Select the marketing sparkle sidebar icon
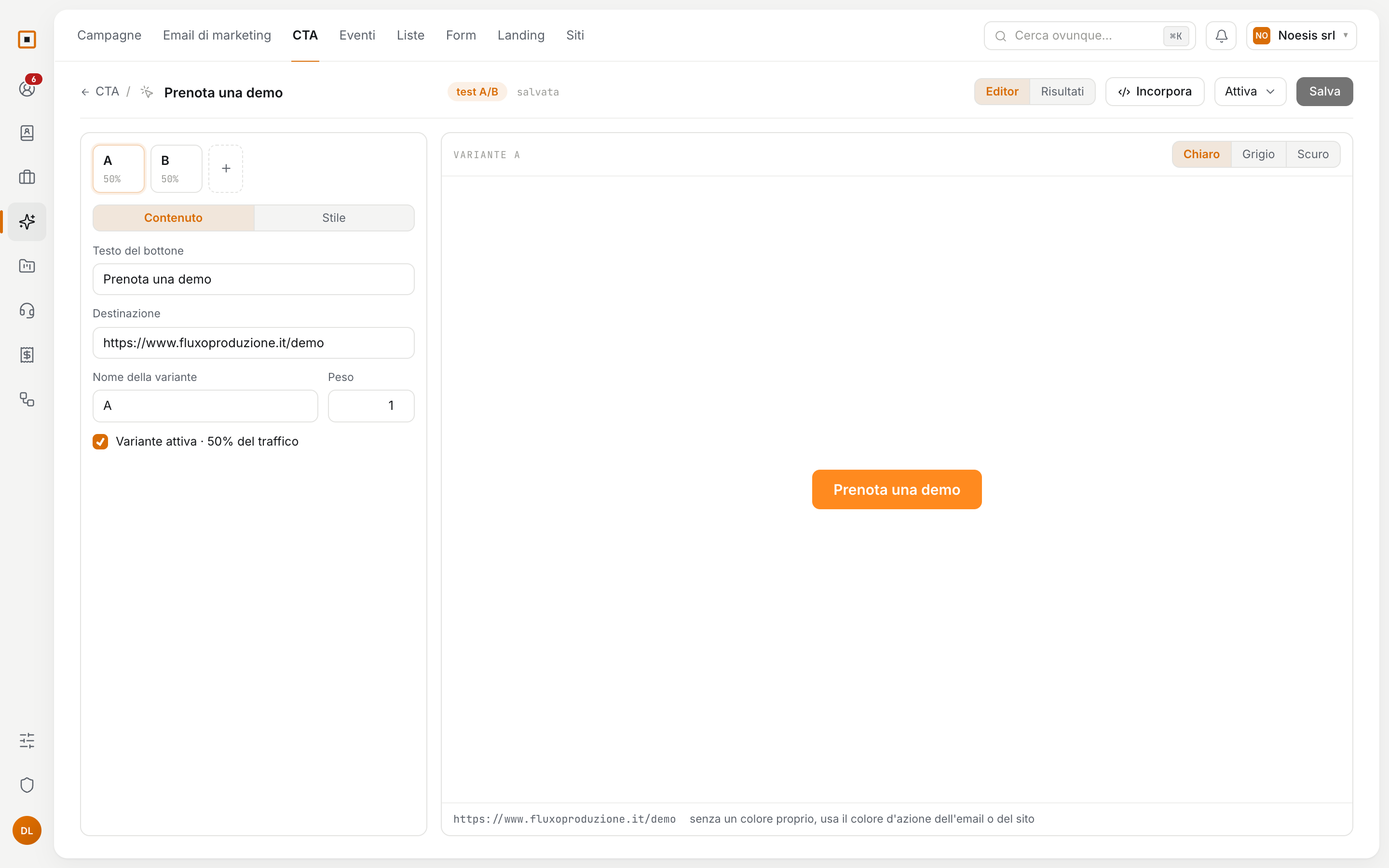The width and height of the screenshot is (1389, 868). (27, 222)
